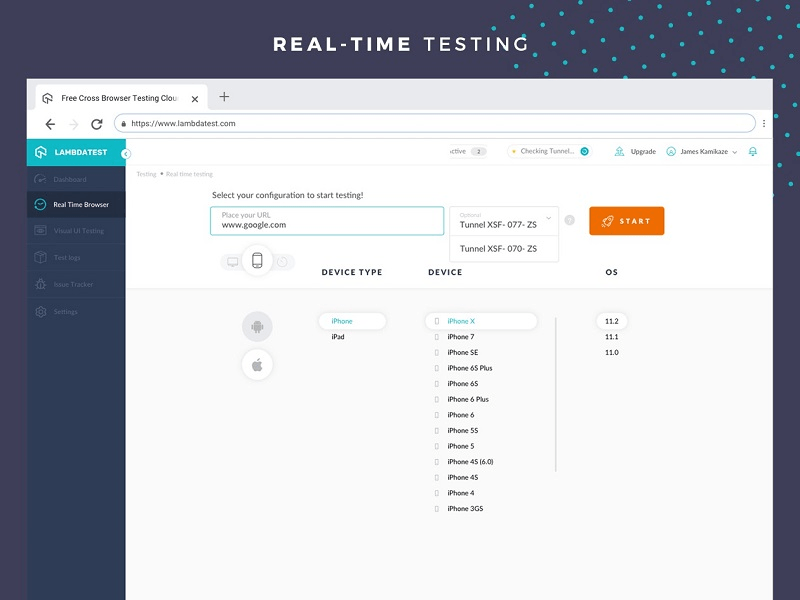Screen dimensions: 800x600
Task: Collapse the sidebar with arrow toggle
Action: (x=126, y=154)
